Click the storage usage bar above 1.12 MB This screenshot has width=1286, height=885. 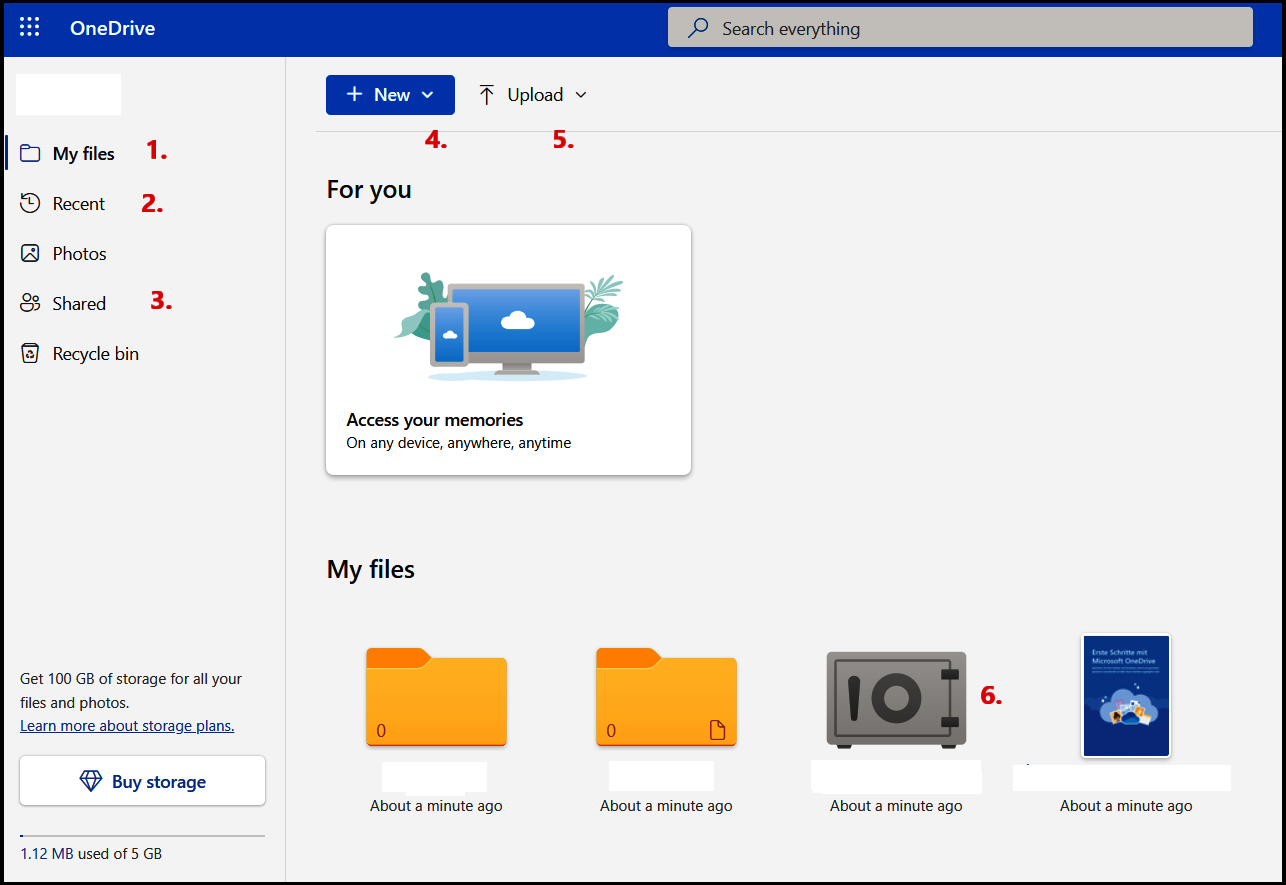[142, 833]
